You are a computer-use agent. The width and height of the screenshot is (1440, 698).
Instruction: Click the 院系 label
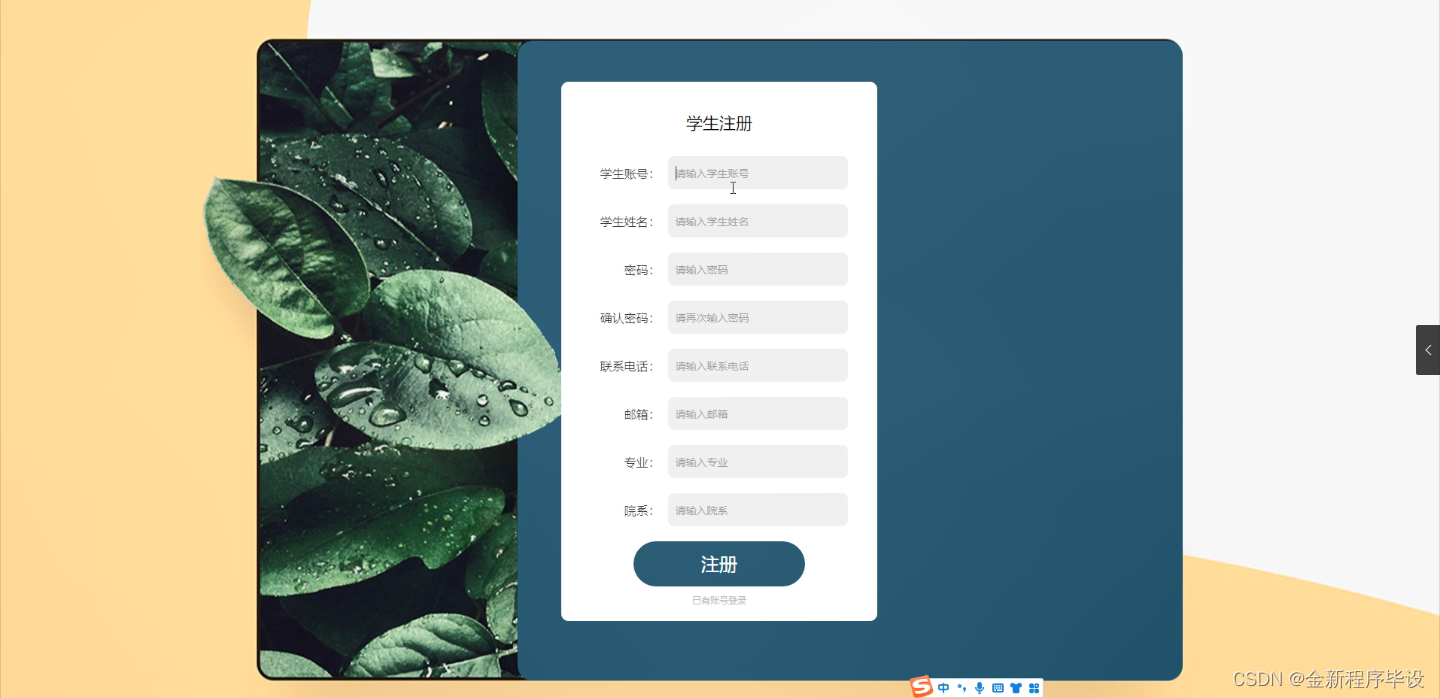[x=638, y=510]
